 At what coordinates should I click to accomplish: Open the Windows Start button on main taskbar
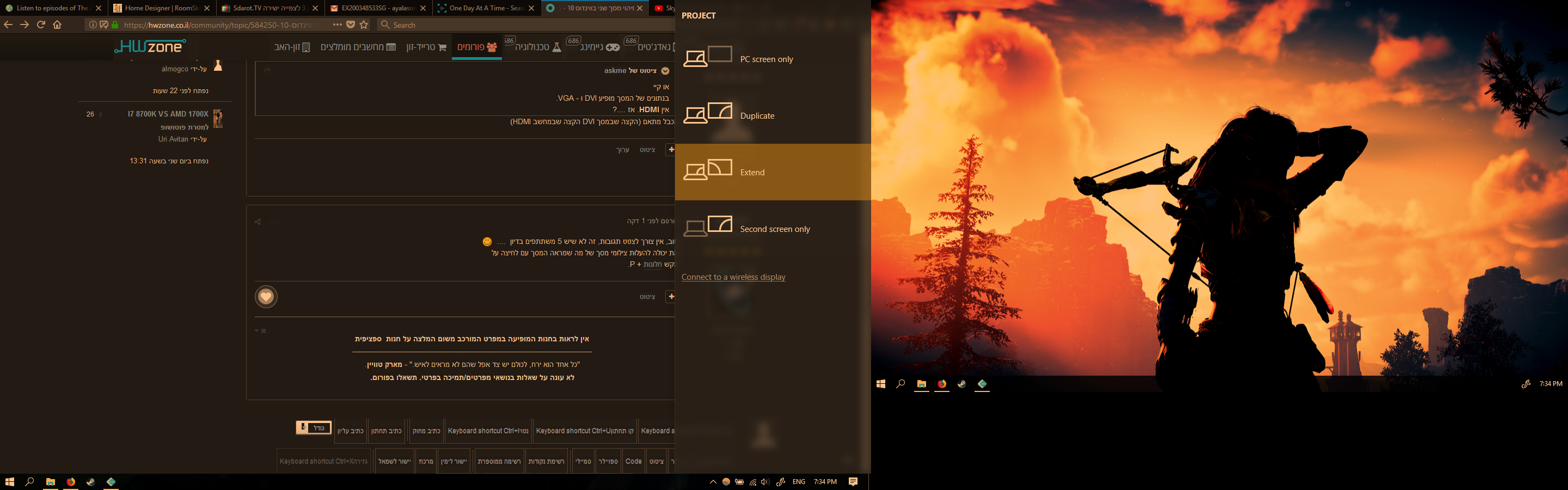pos(9,481)
